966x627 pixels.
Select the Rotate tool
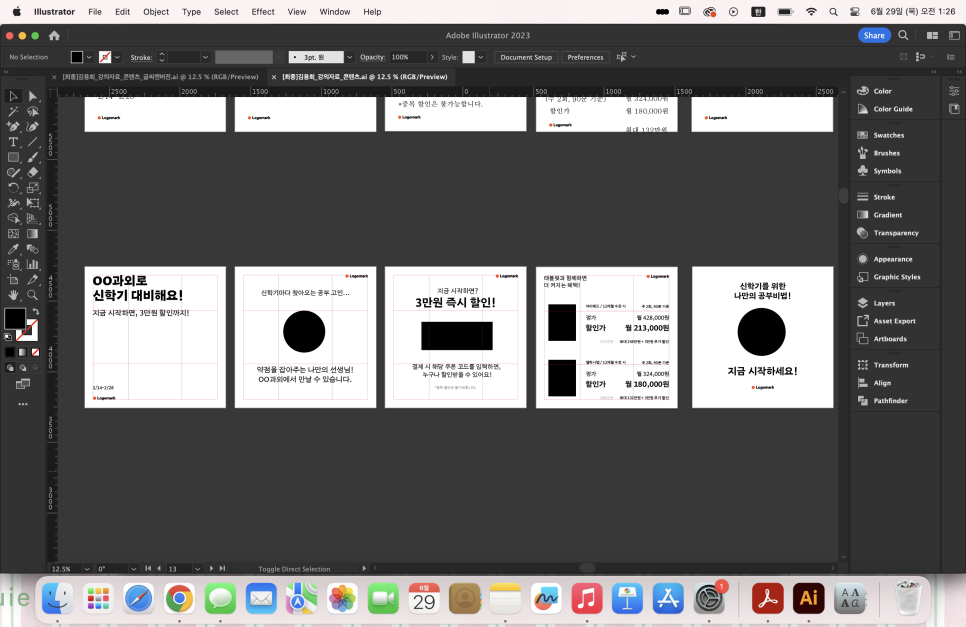[13, 188]
